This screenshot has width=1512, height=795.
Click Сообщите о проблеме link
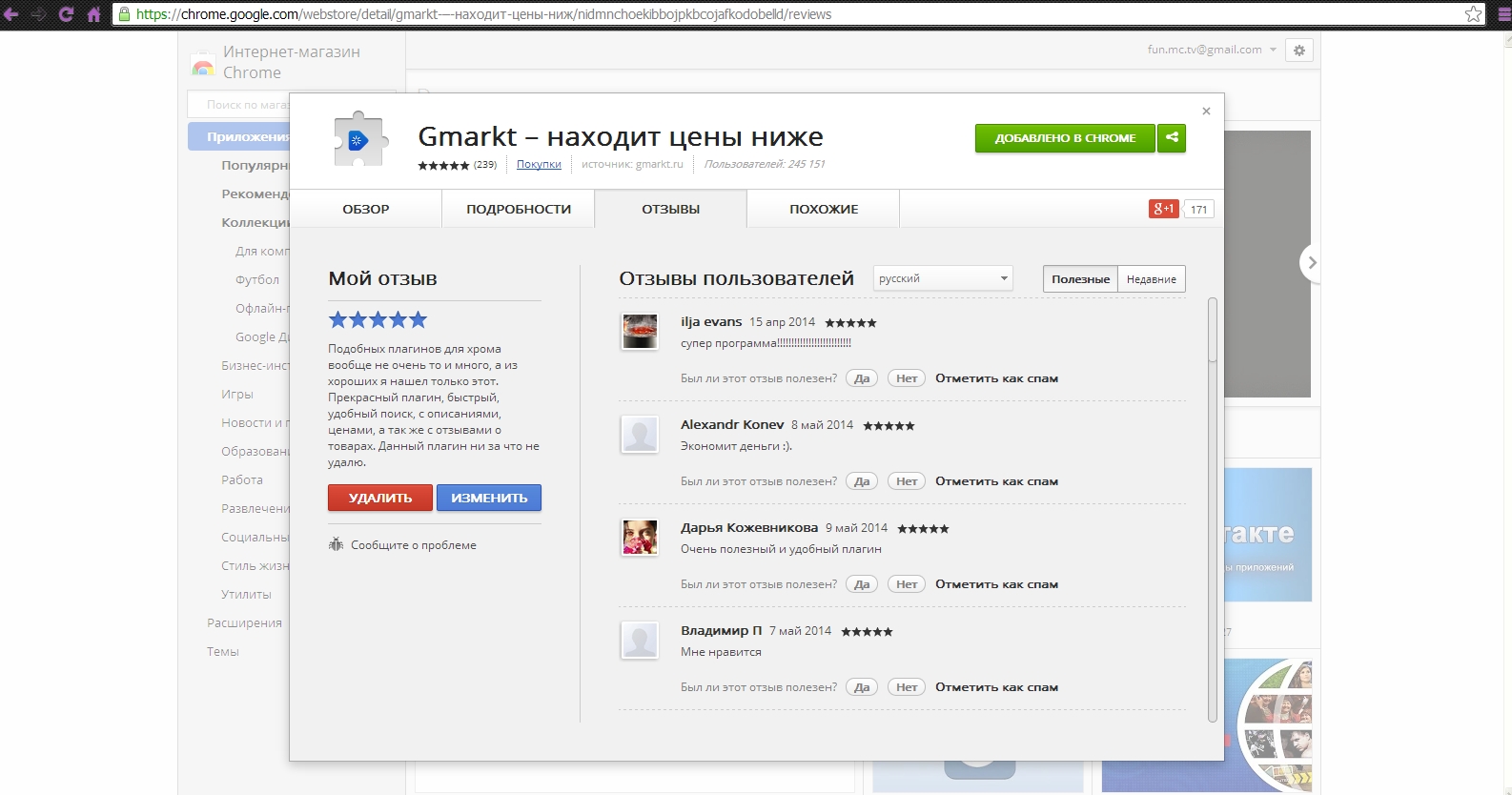pos(414,545)
